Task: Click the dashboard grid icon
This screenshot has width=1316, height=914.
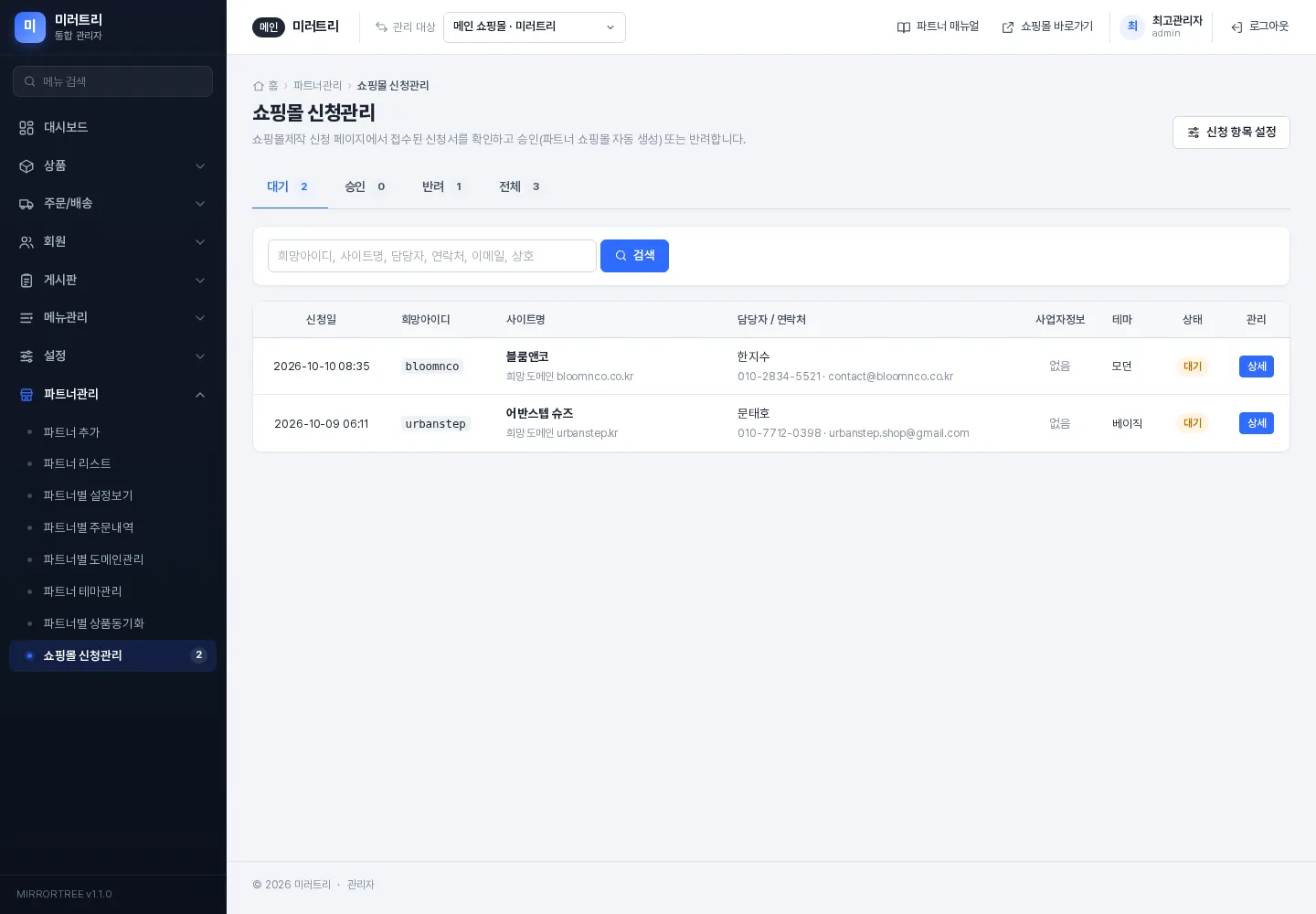Action: (27, 128)
